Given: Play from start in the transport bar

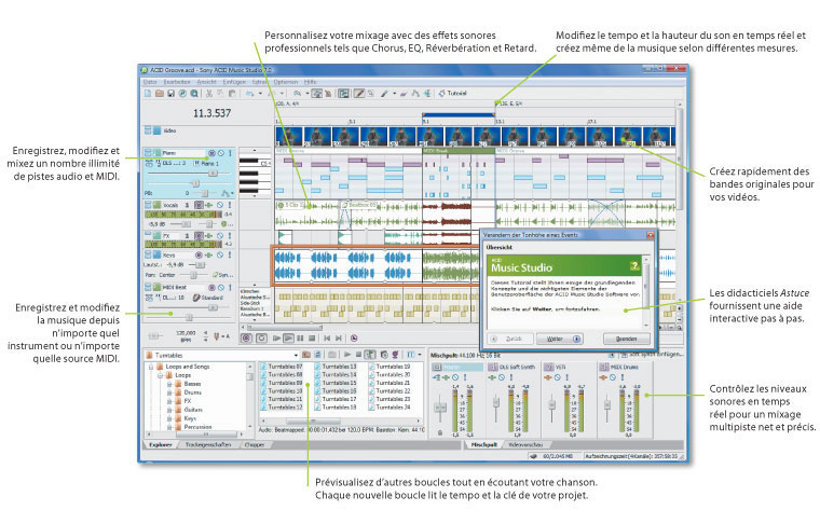Looking at the screenshot, I should pyautogui.click(x=277, y=338).
